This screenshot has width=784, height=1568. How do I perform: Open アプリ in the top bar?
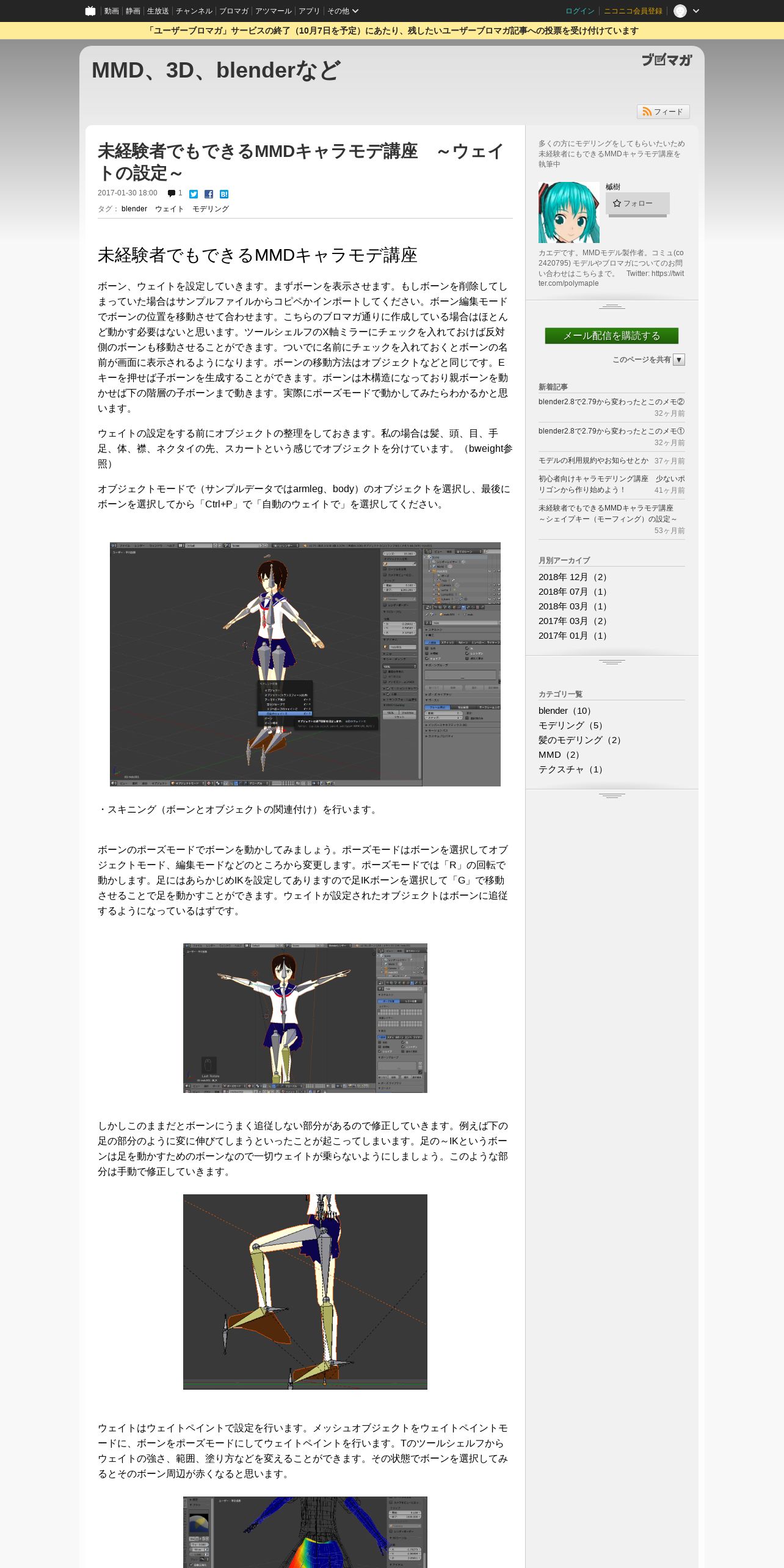309,11
